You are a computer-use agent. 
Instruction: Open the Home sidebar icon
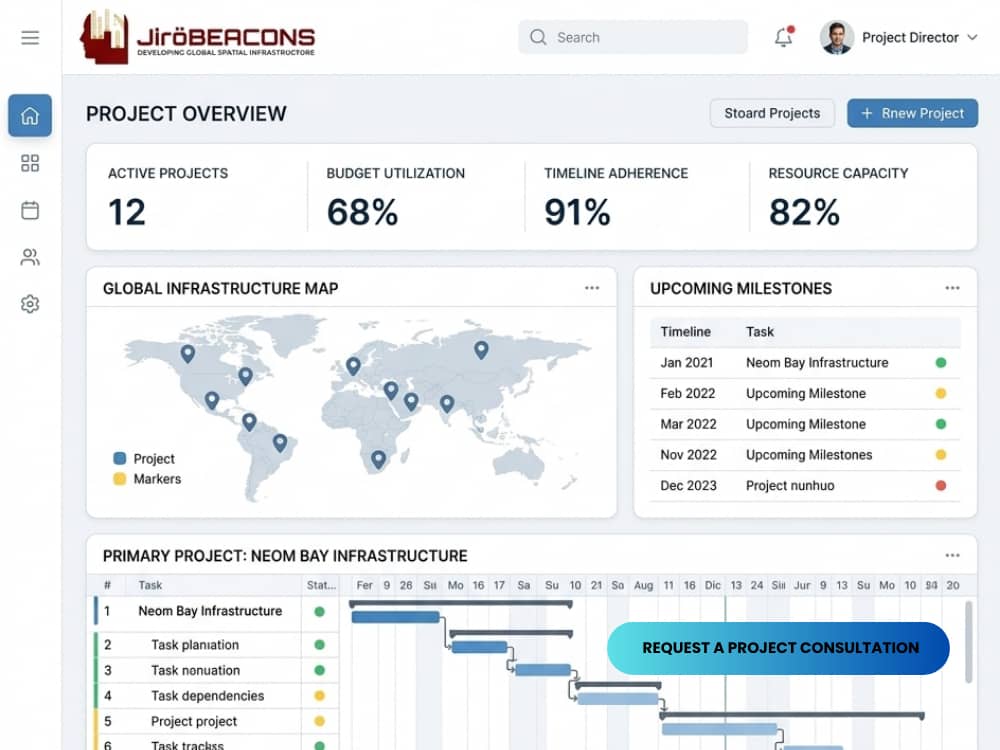pos(30,115)
